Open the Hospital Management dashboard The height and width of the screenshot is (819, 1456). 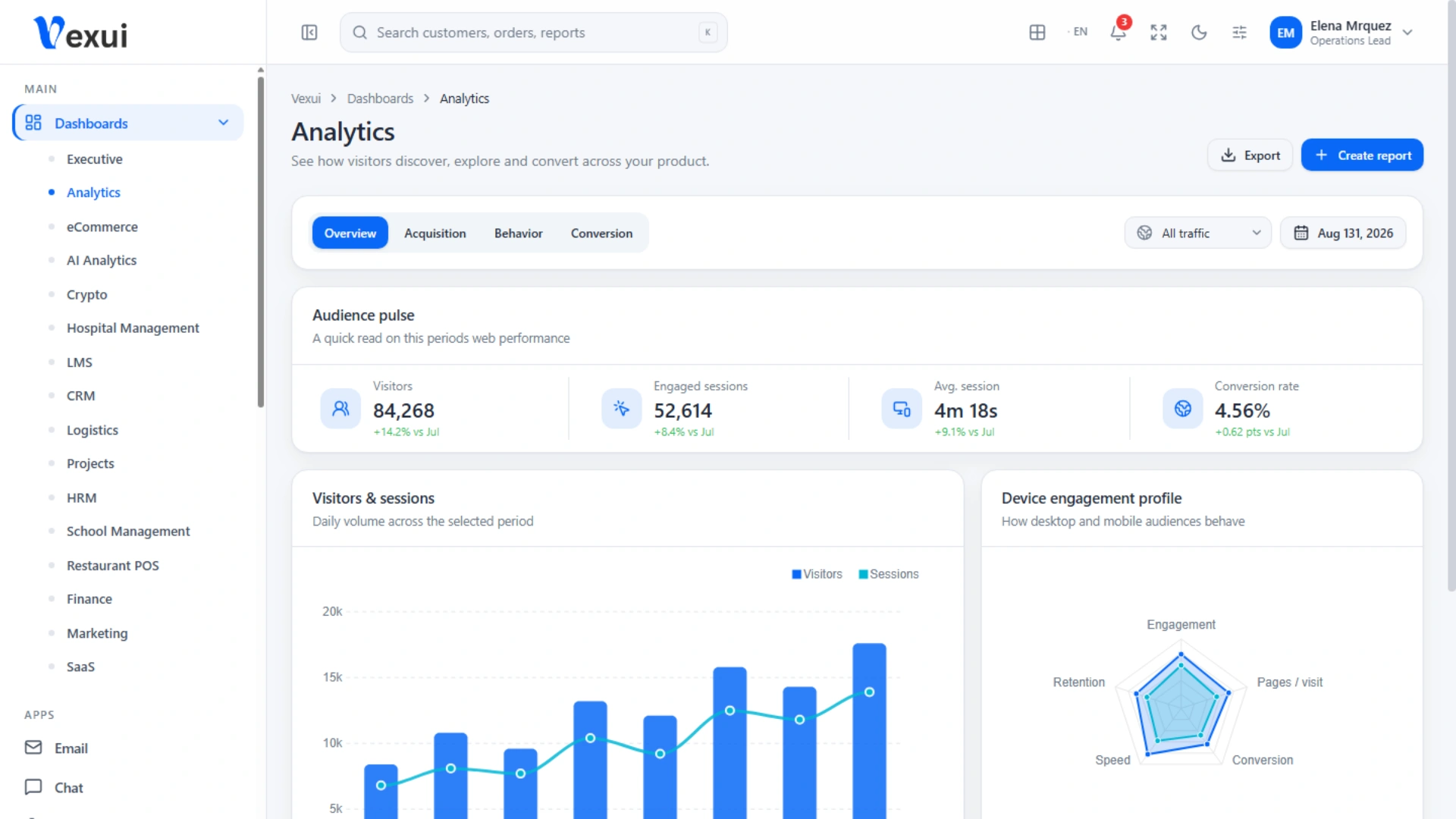coord(133,328)
